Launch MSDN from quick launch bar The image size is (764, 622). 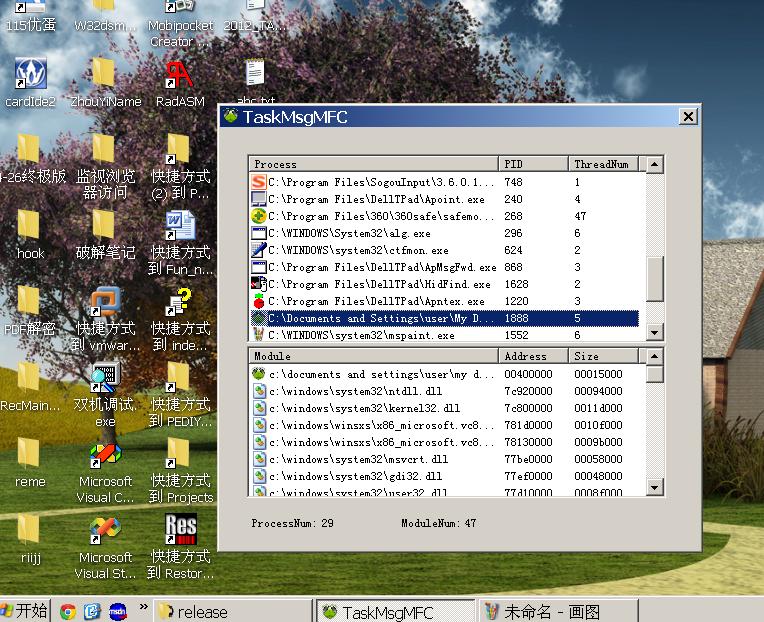pos(117,611)
